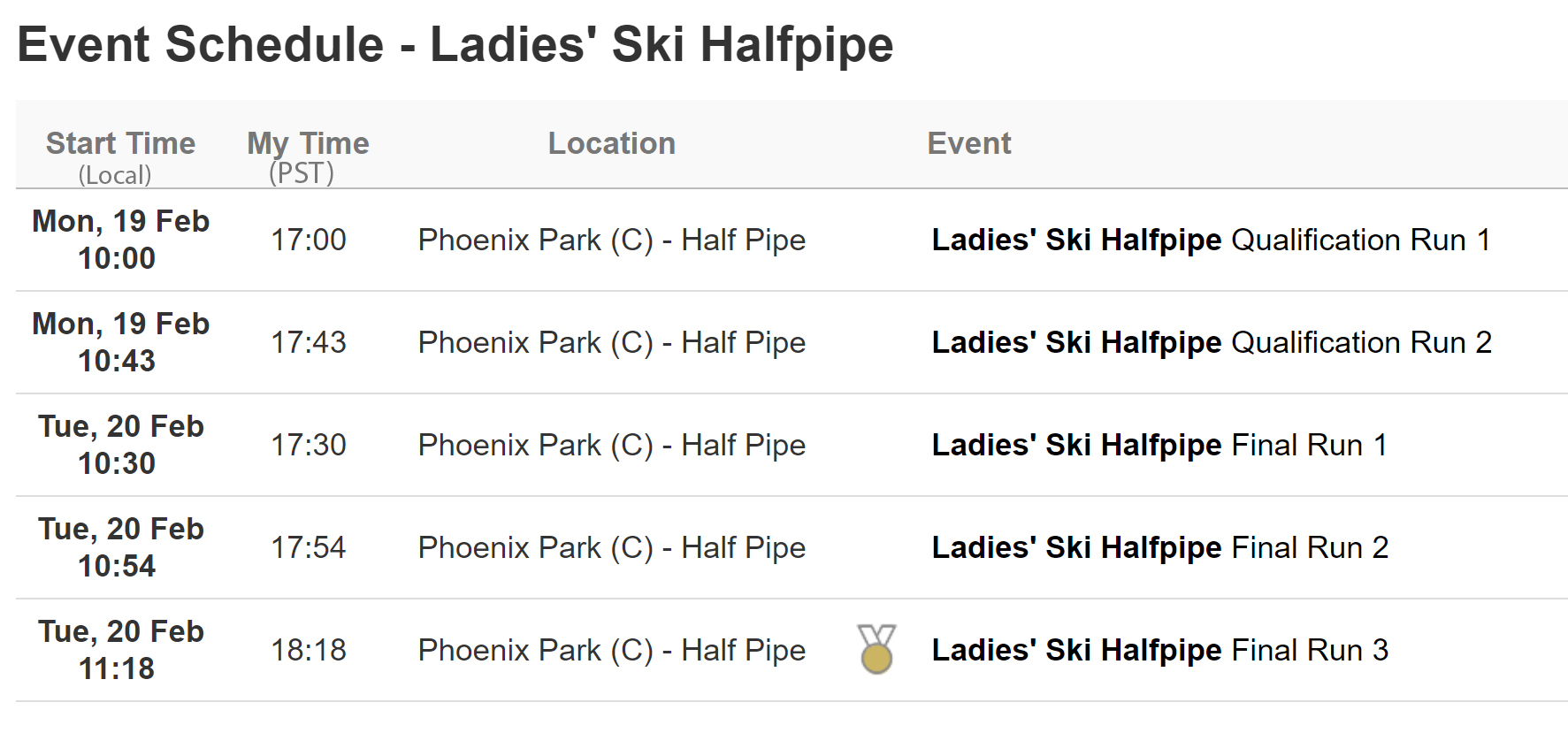The height and width of the screenshot is (733, 1568).
Task: Select the 17:00 PST time cell
Action: pyautogui.click(x=308, y=240)
